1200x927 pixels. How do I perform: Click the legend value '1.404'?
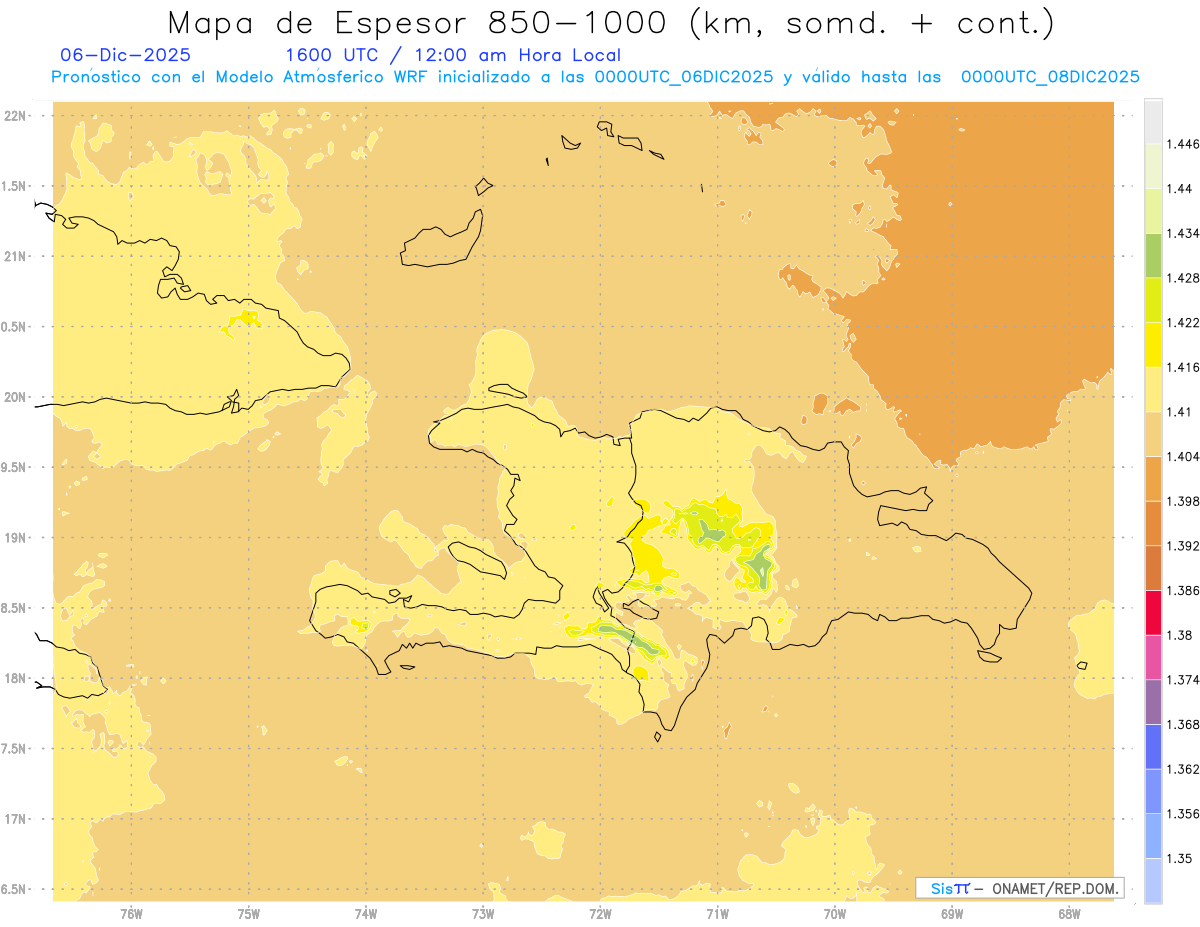(1183, 456)
